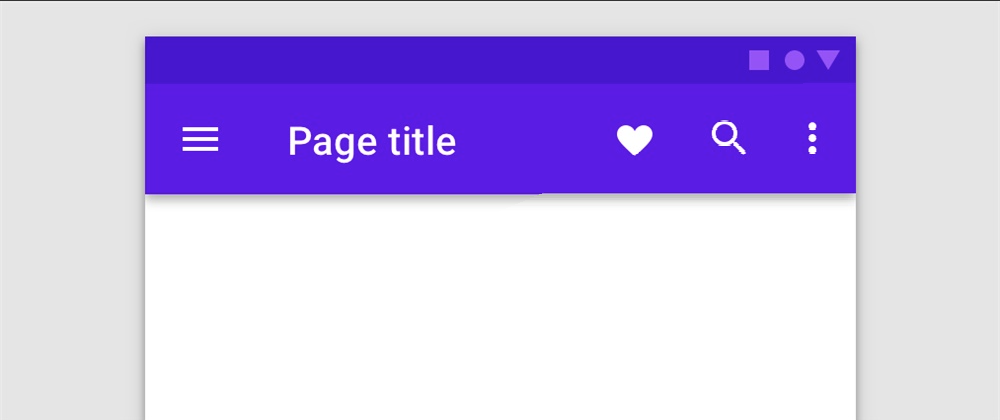This screenshot has height=420, width=1000.
Task: Open the hamburger navigation menu
Action: [200, 140]
